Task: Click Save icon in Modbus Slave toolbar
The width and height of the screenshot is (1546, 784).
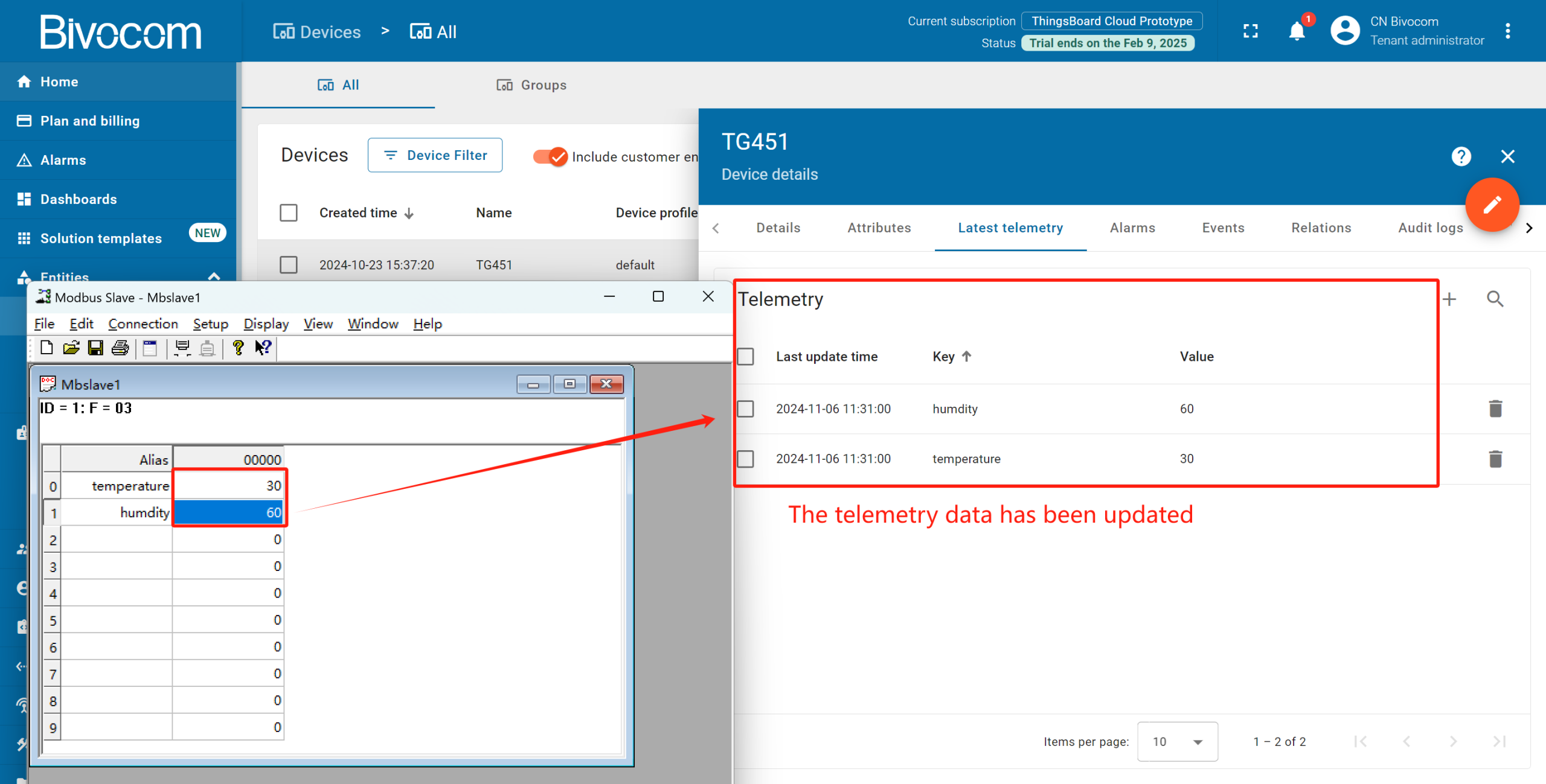Action: [95, 348]
